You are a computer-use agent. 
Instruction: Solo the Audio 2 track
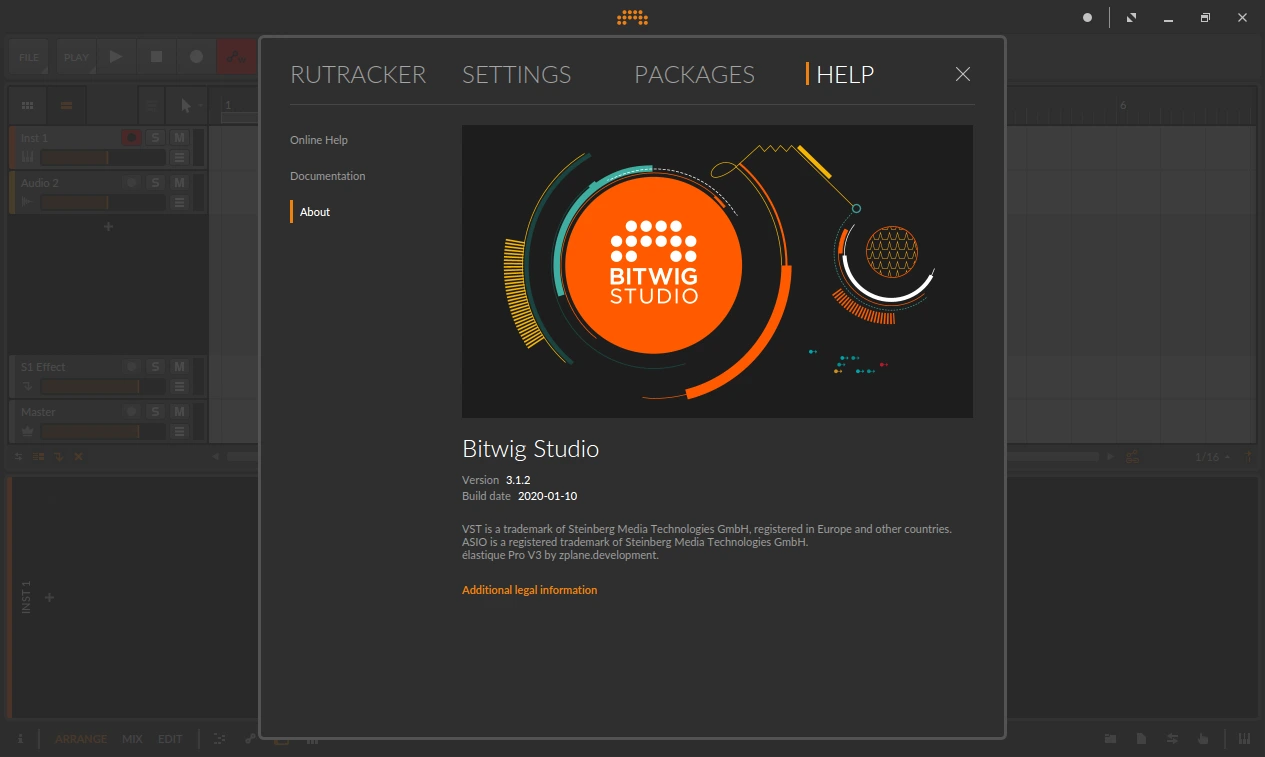coord(155,182)
